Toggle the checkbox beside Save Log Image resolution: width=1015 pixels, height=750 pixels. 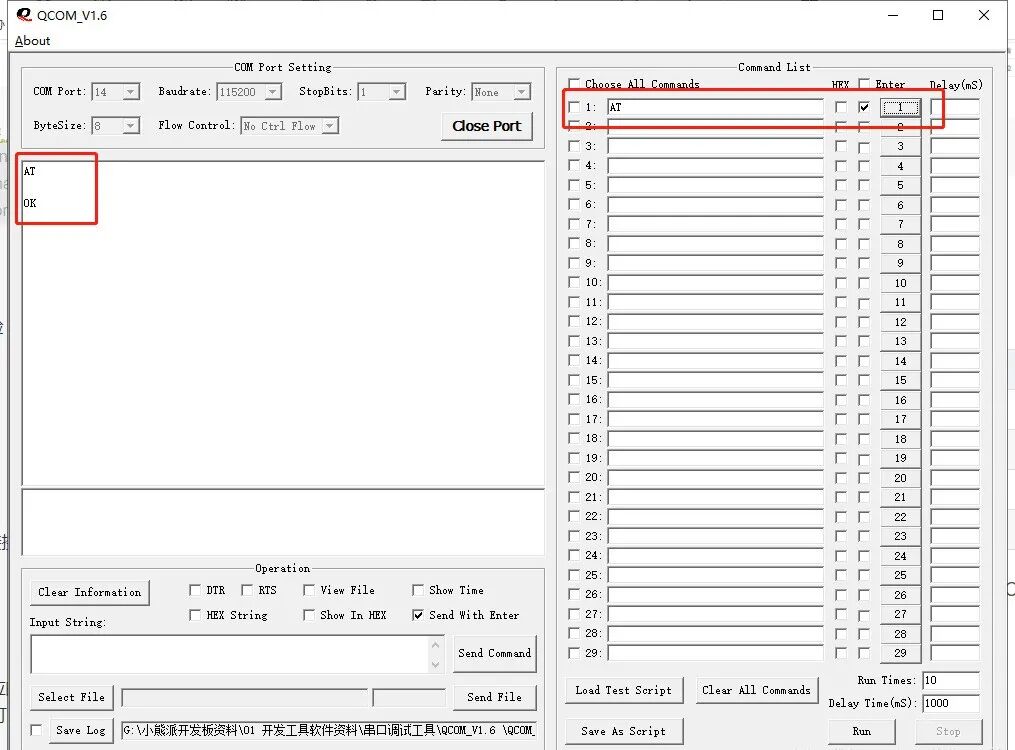point(36,730)
